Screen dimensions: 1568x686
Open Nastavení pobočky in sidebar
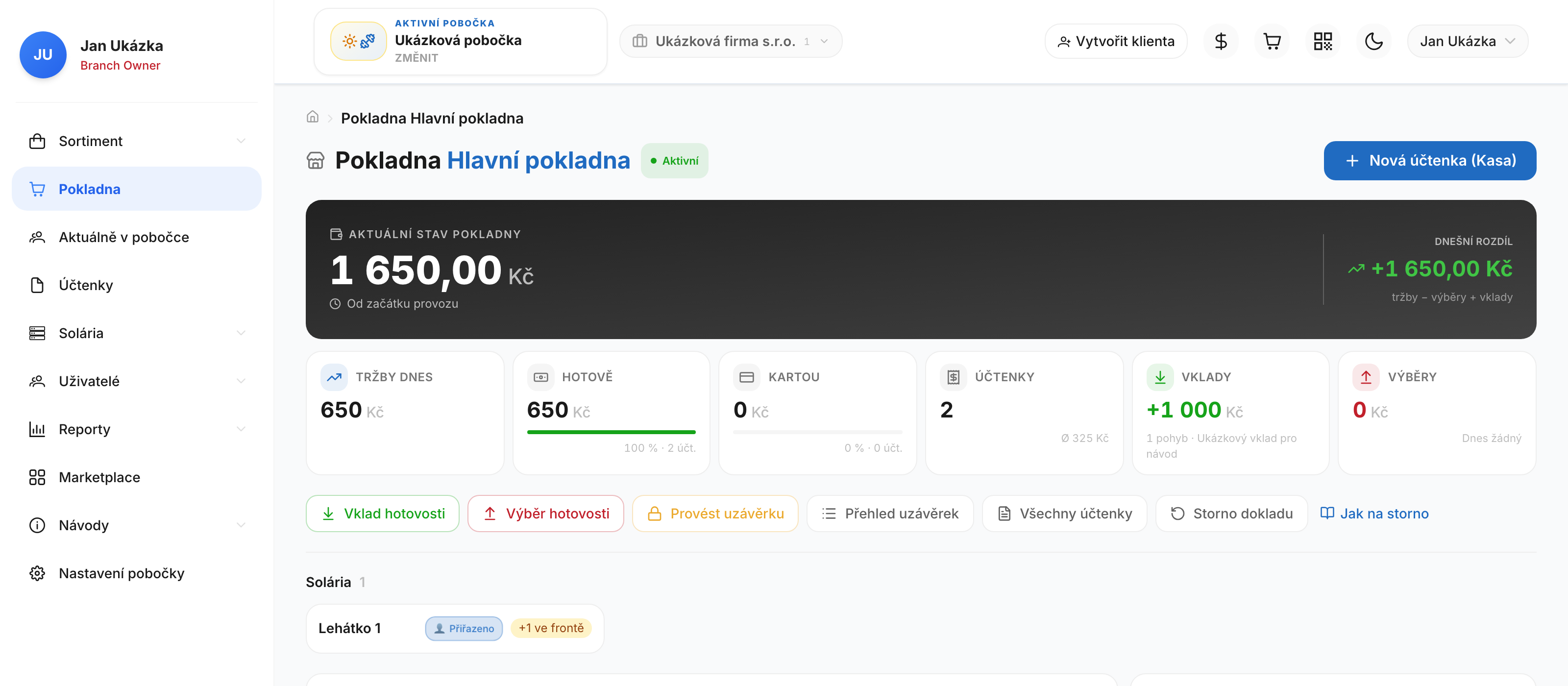[136, 573]
